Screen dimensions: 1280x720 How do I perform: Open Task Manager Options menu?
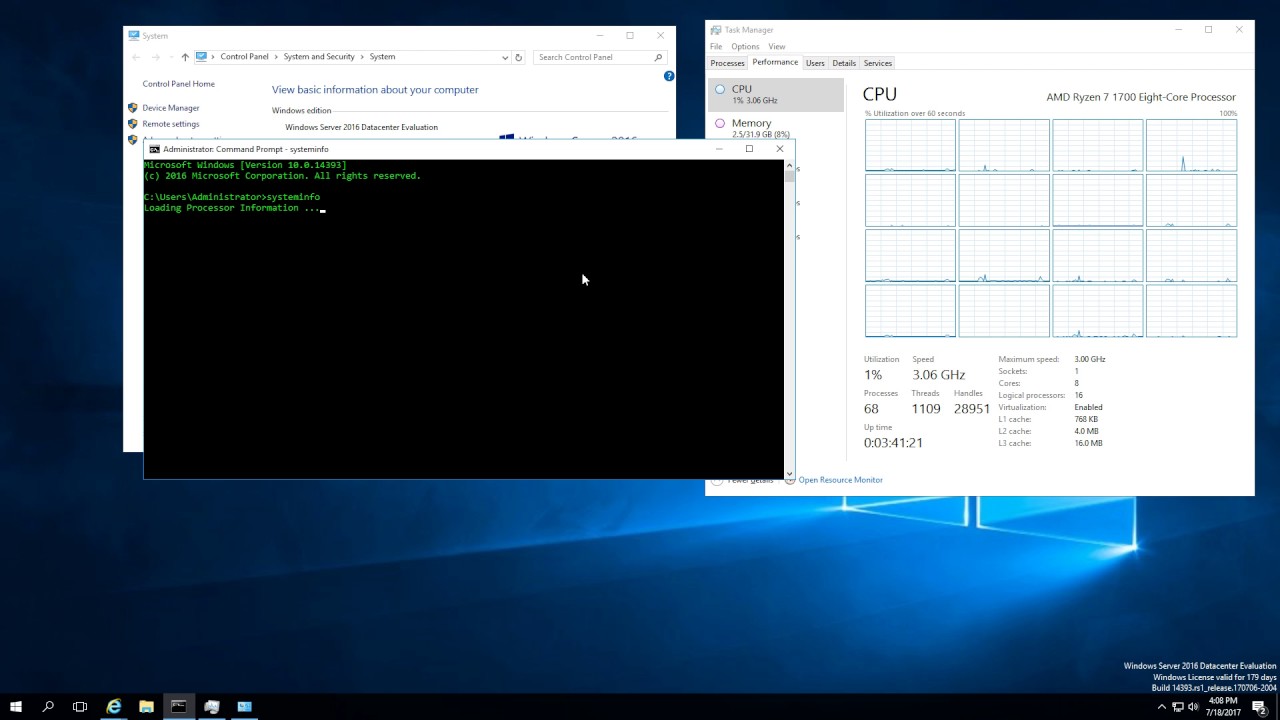745,47
